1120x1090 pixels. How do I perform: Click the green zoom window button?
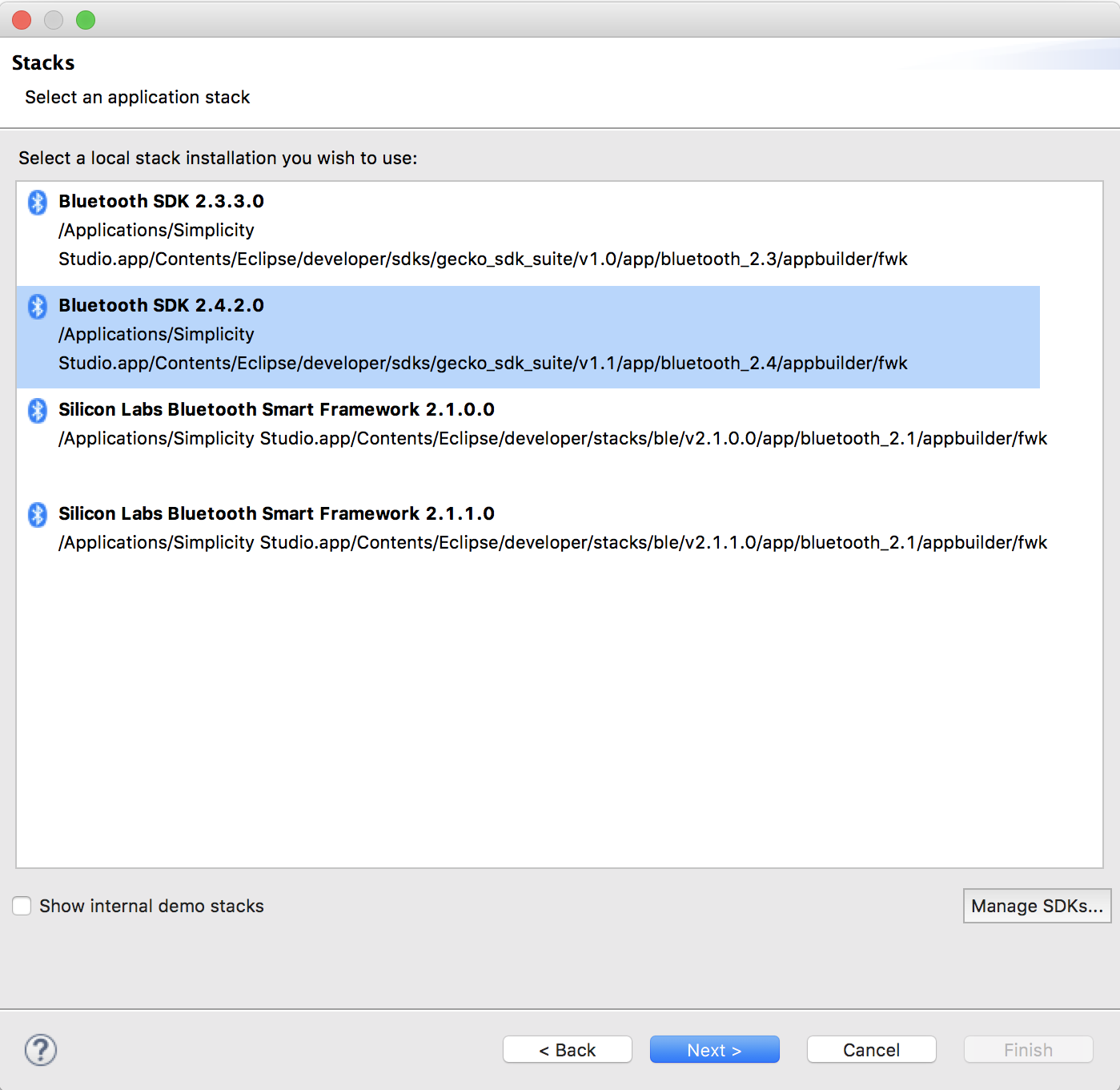(x=86, y=20)
